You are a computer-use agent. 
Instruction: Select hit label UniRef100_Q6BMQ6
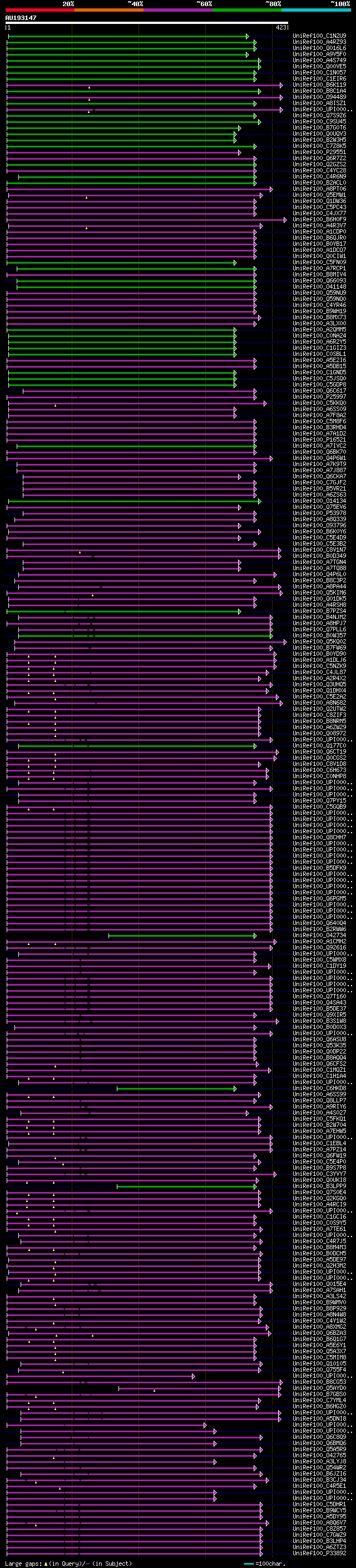(319, 1443)
